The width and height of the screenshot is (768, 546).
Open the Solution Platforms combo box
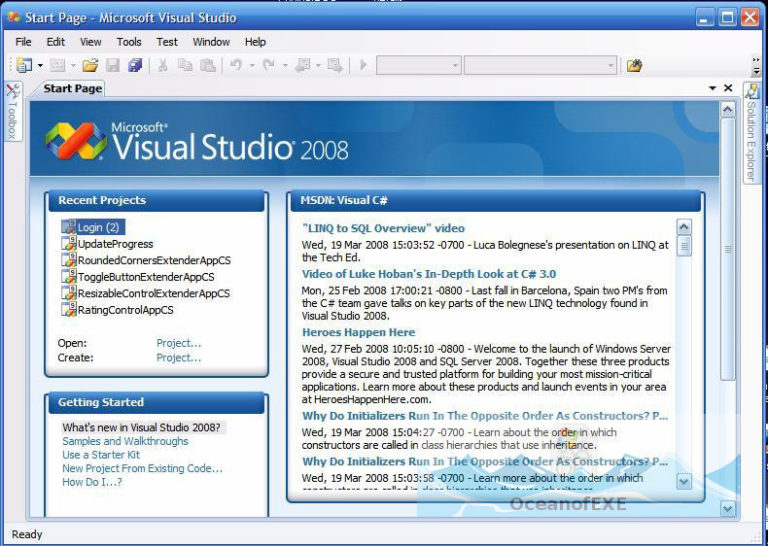tap(540, 65)
